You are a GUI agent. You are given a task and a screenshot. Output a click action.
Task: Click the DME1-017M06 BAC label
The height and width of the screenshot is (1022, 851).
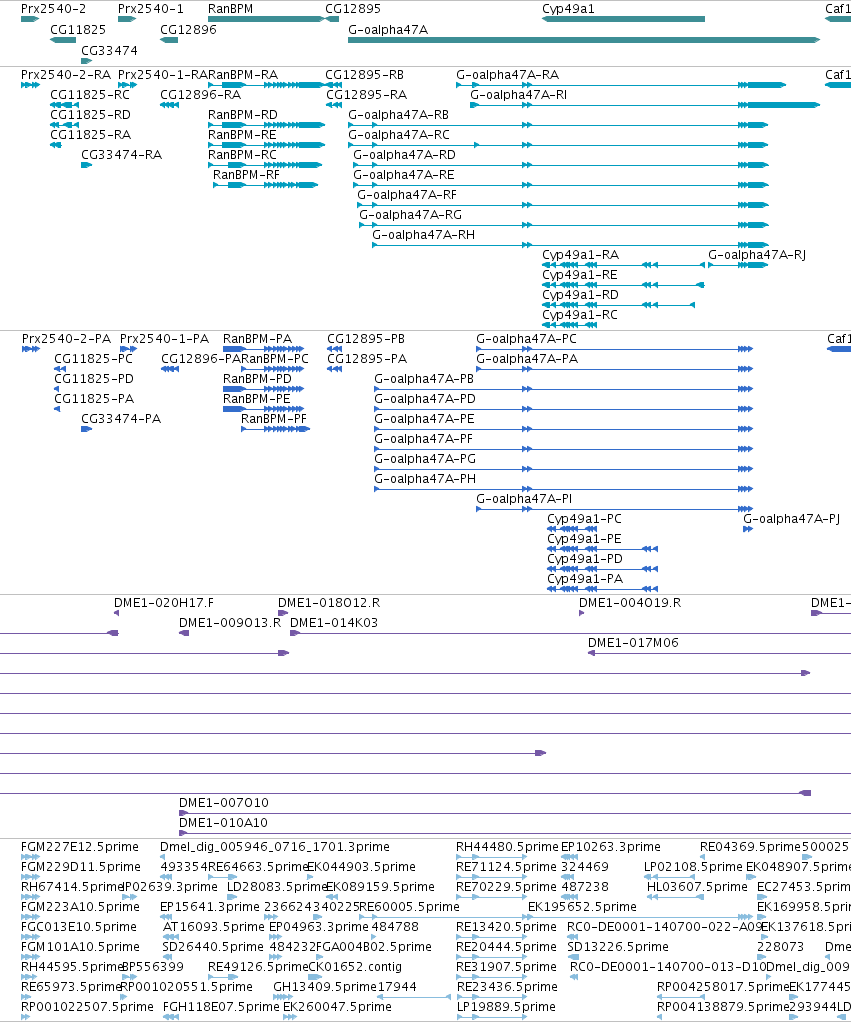(633, 643)
